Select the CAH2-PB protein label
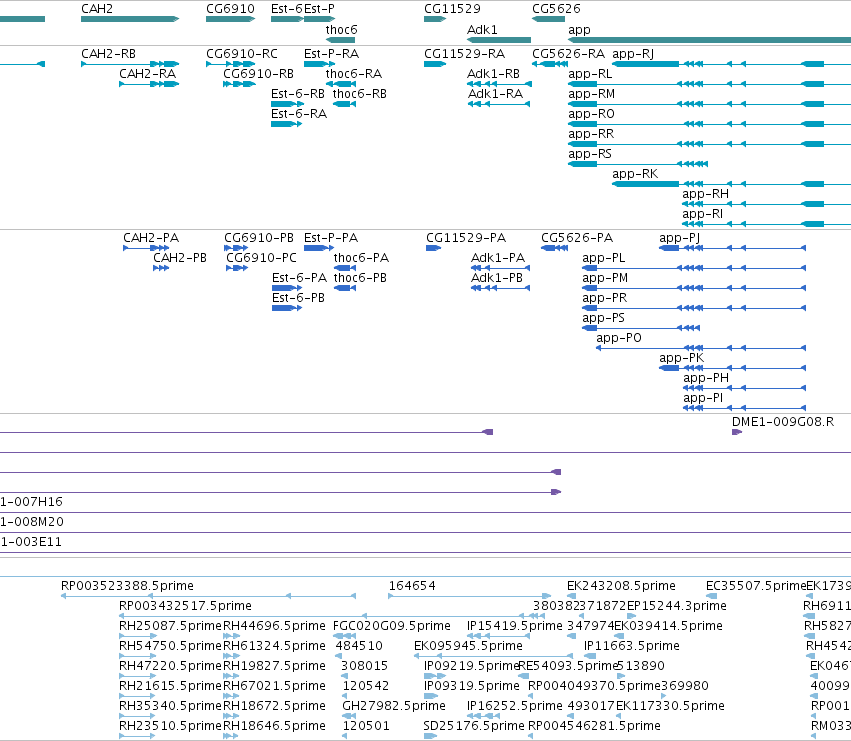Viewport: 851px width, 741px height. pos(180,258)
